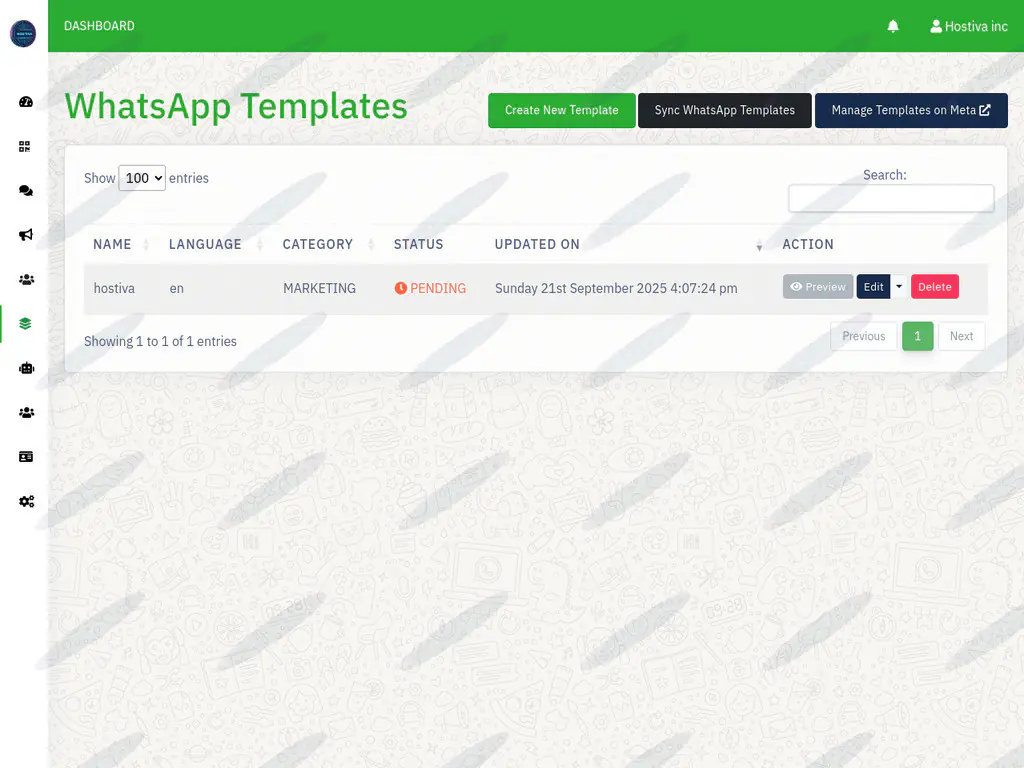Sort table by the UPDATED ON column
Screen dimensions: 1024x768
pos(537,244)
